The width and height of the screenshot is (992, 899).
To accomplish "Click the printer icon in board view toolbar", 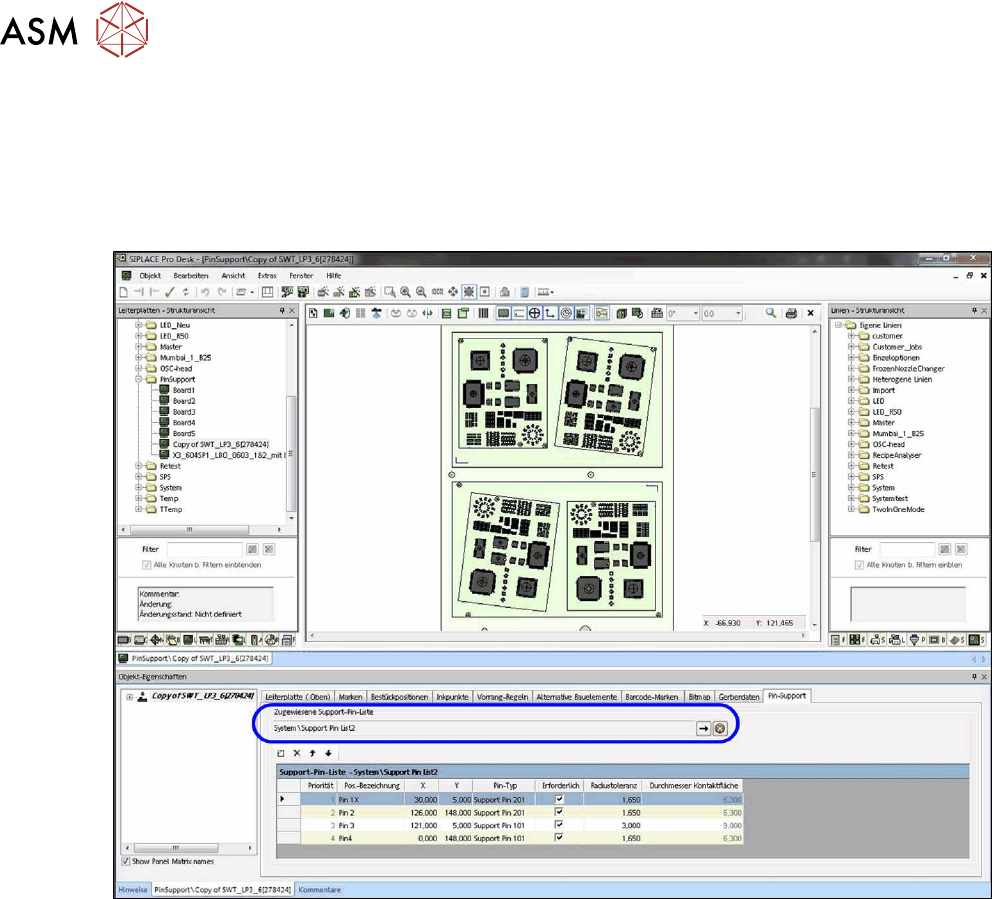I will 791,313.
